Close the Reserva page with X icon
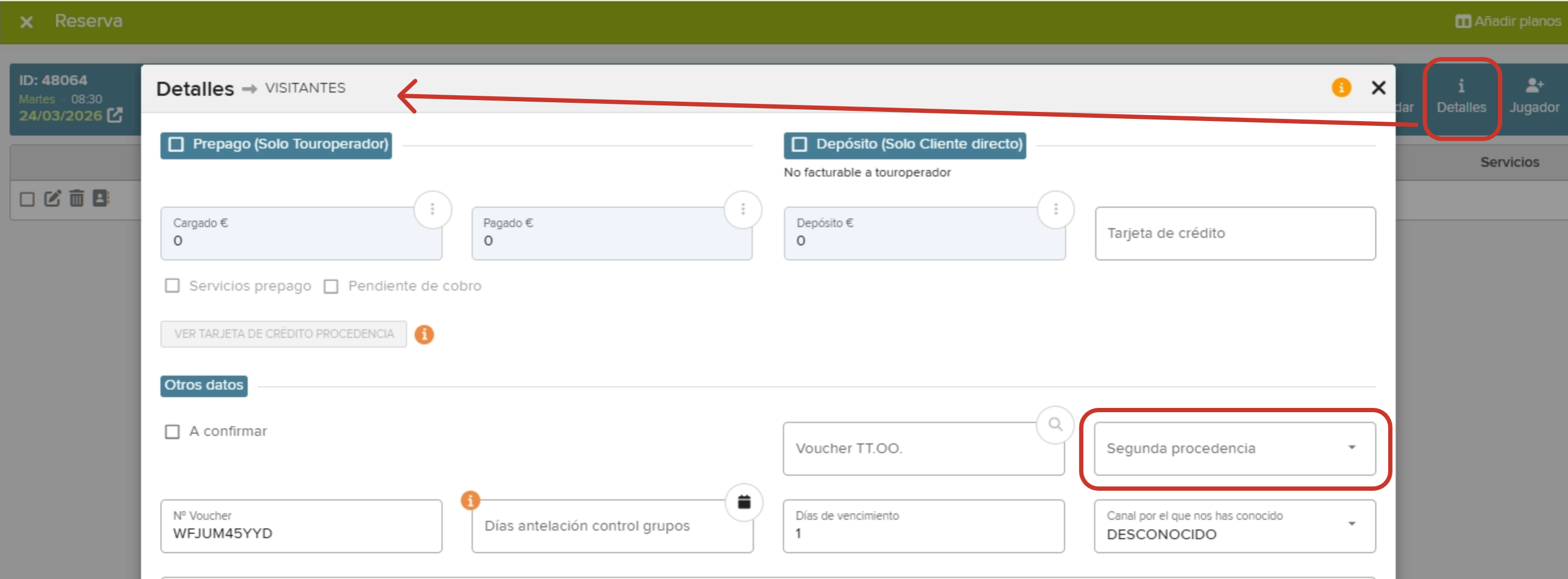The image size is (1568, 579). click(x=26, y=22)
